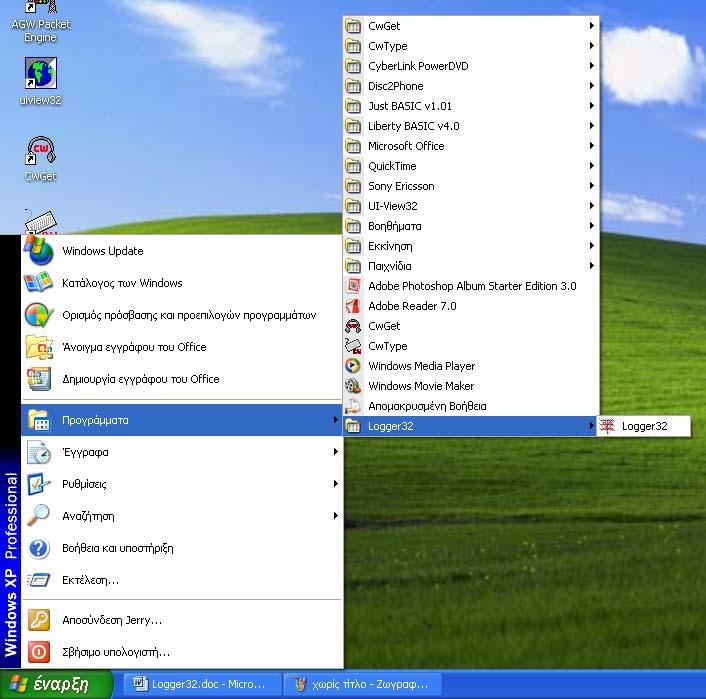Click the Εκτέλεση run icon
This screenshot has height=699, width=706.
point(39,580)
